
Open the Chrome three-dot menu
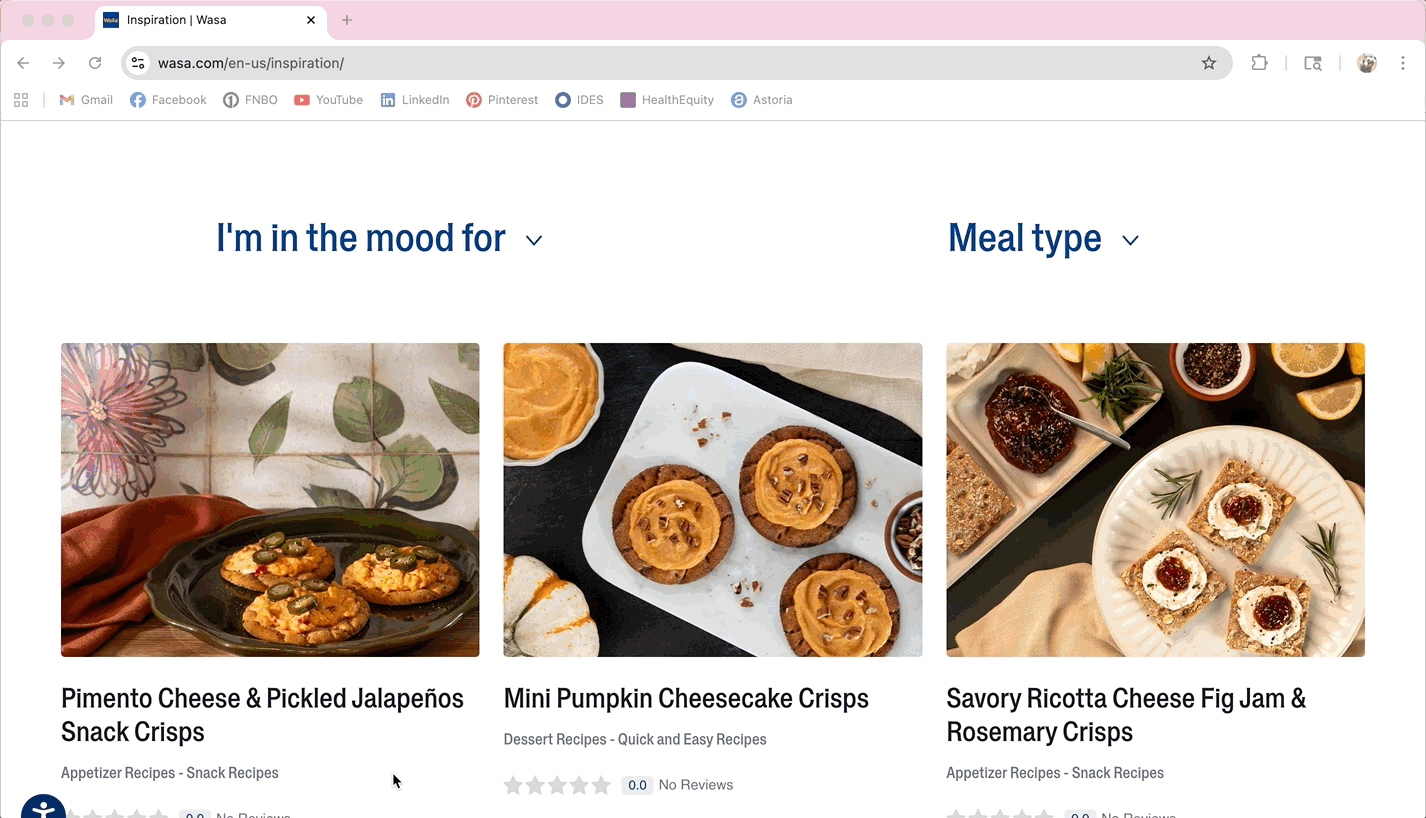1405,63
